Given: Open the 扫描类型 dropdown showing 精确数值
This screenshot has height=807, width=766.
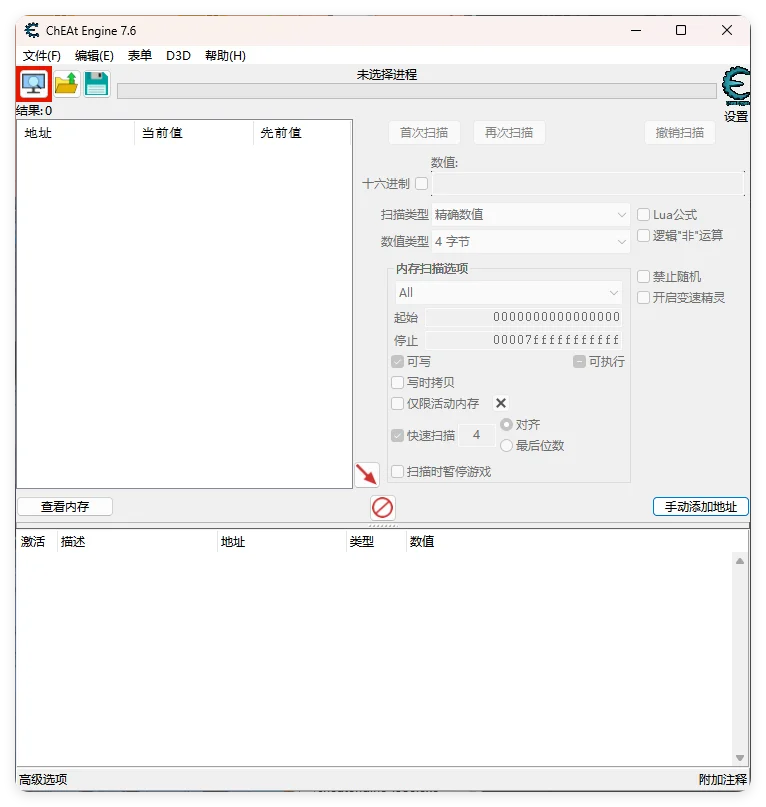Looking at the screenshot, I should coord(530,215).
